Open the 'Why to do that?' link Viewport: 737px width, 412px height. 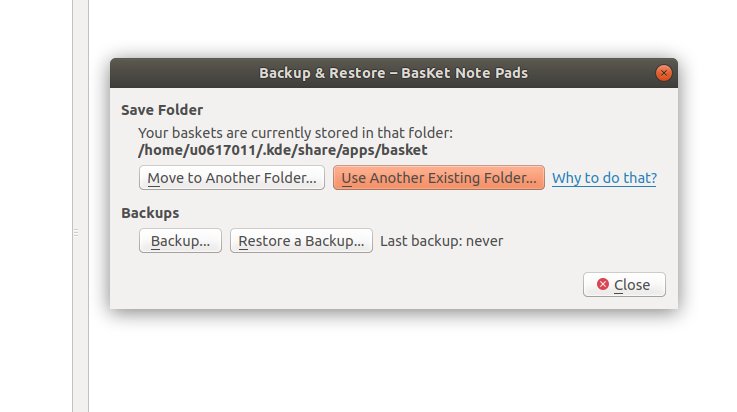click(x=604, y=178)
